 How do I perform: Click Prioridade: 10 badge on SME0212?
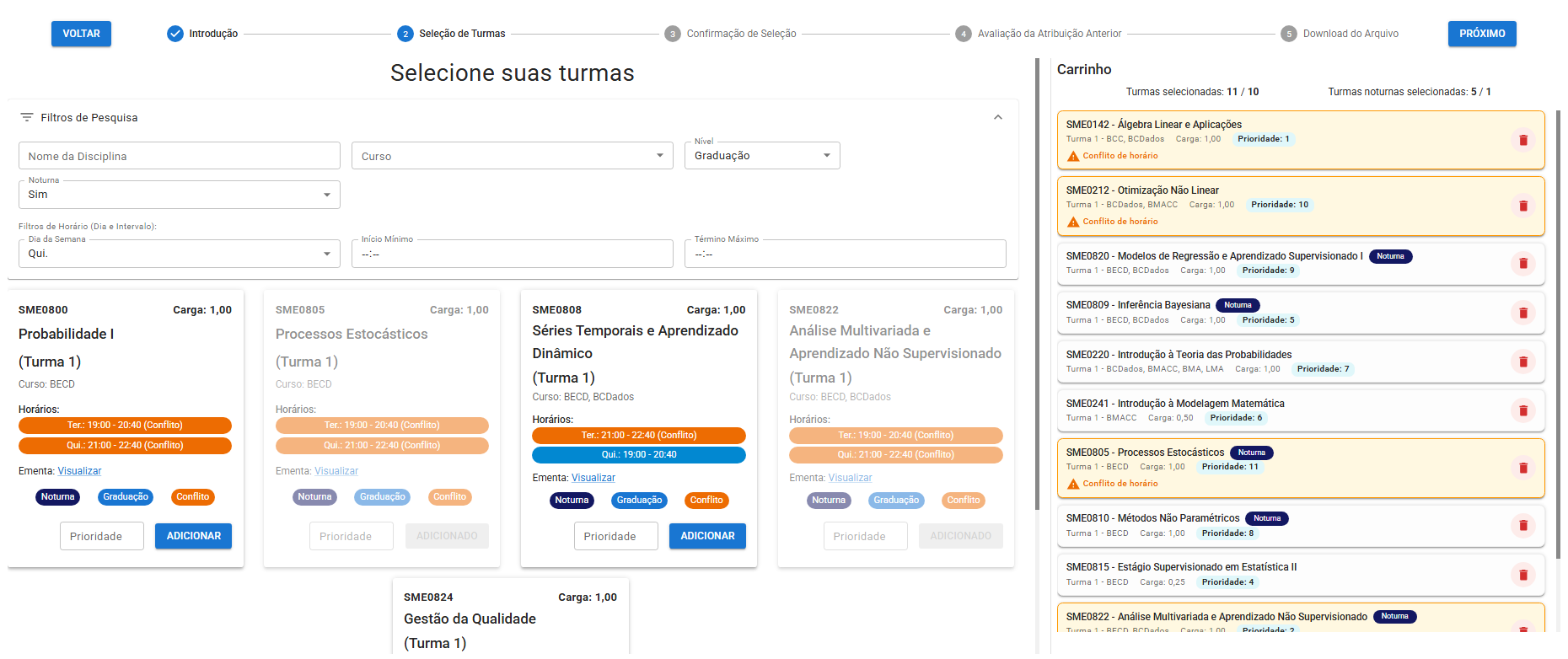1280,205
